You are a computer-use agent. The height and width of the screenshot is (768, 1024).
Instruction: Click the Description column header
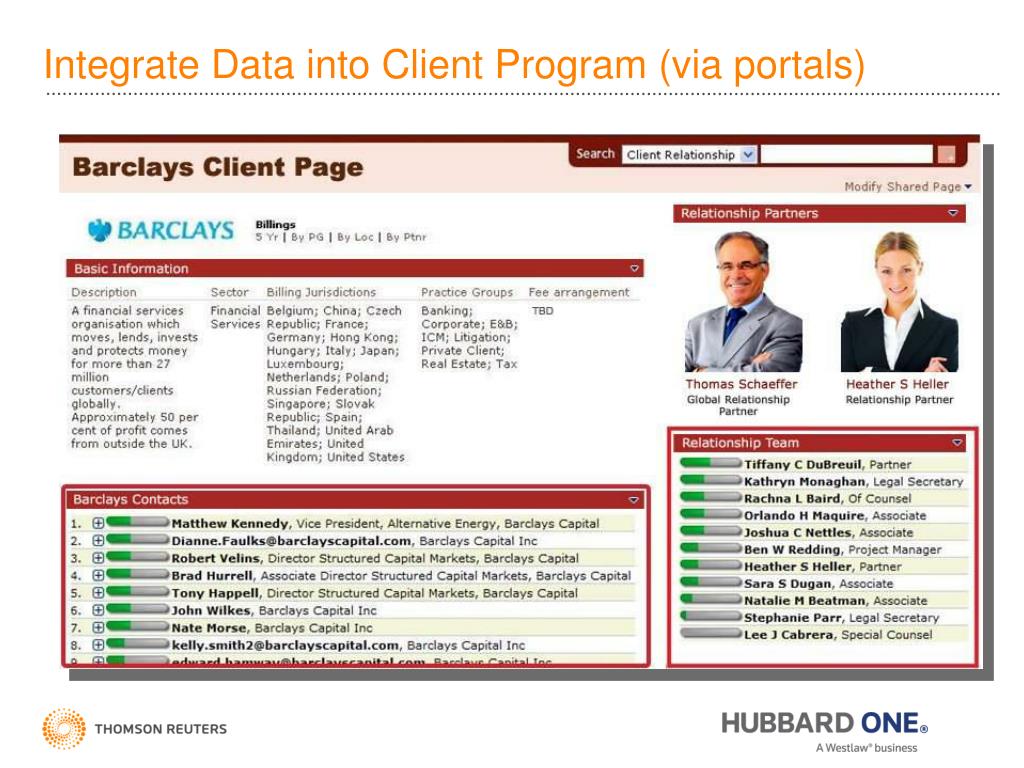[104, 292]
